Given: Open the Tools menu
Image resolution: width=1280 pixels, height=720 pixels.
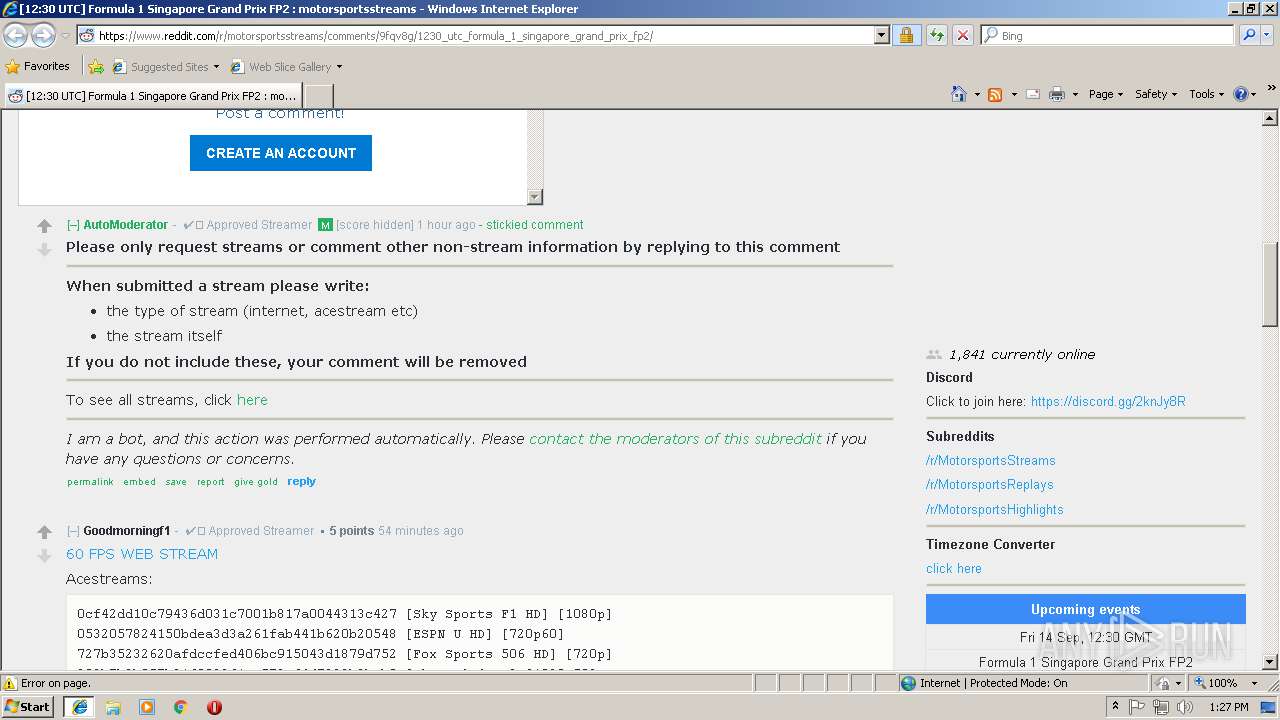Looking at the screenshot, I should coord(1206,94).
